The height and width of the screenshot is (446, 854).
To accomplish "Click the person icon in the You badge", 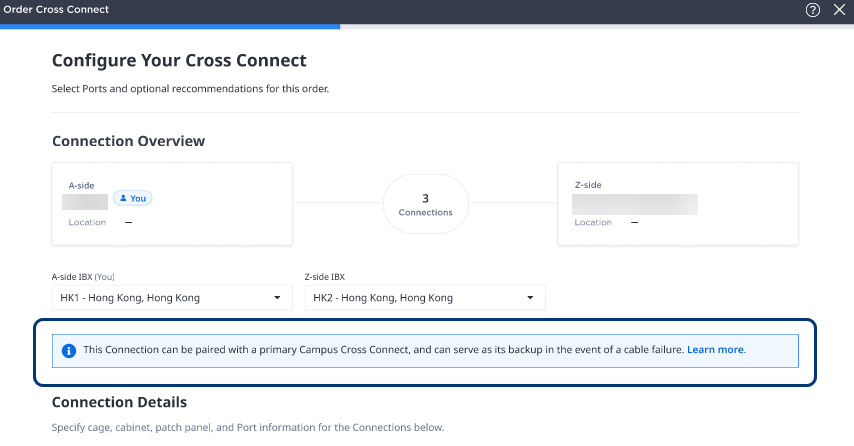I will coord(123,198).
